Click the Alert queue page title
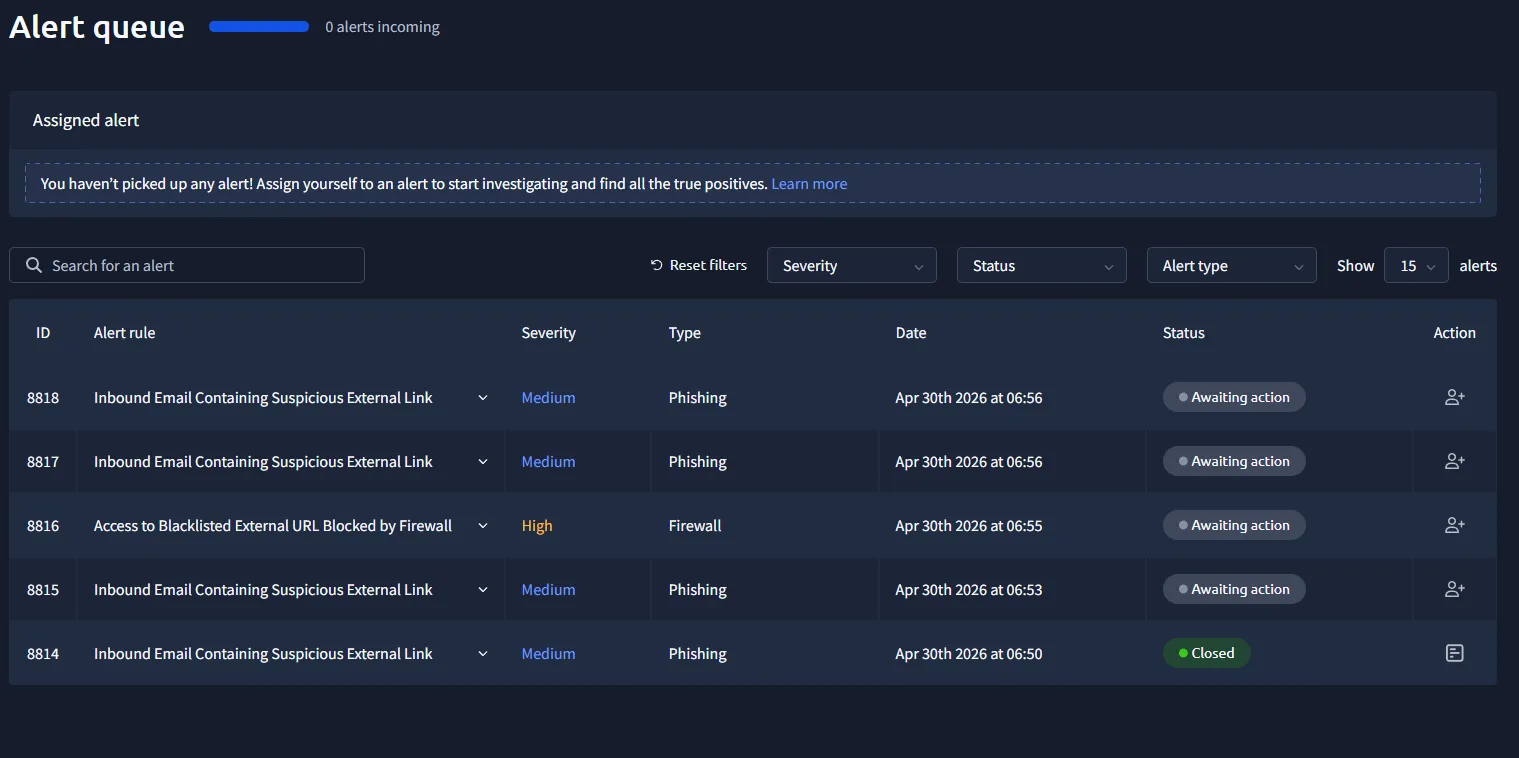Viewport: 1519px width, 758px height. pos(97,27)
